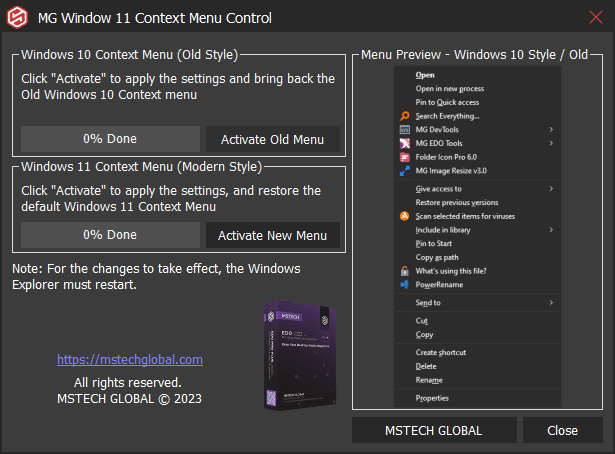This screenshot has width=615, height=454.
Task: Click the Windows 10 section progress bar
Action: point(110,139)
